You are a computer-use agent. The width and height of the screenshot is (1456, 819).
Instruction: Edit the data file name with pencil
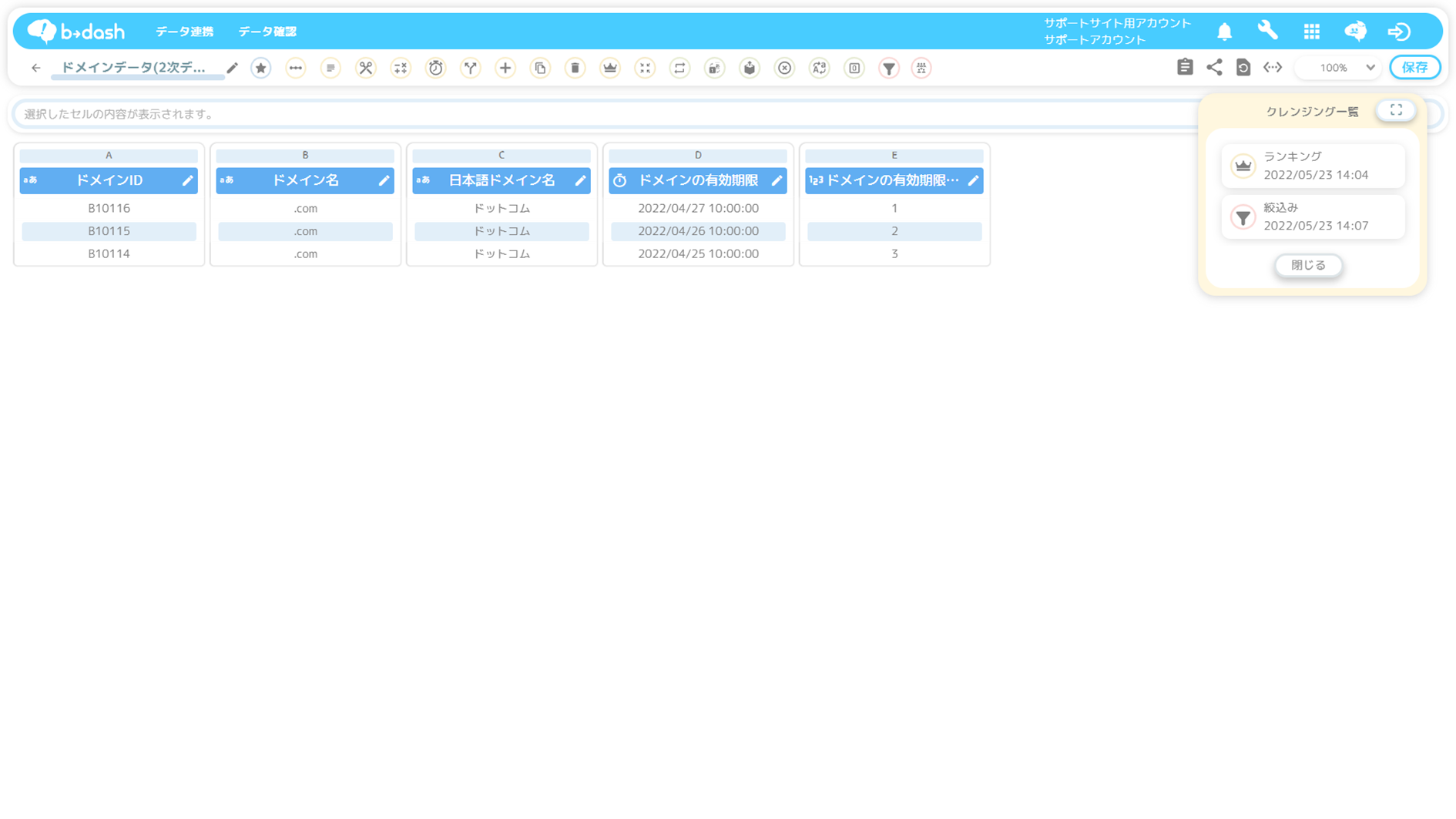pyautogui.click(x=232, y=68)
